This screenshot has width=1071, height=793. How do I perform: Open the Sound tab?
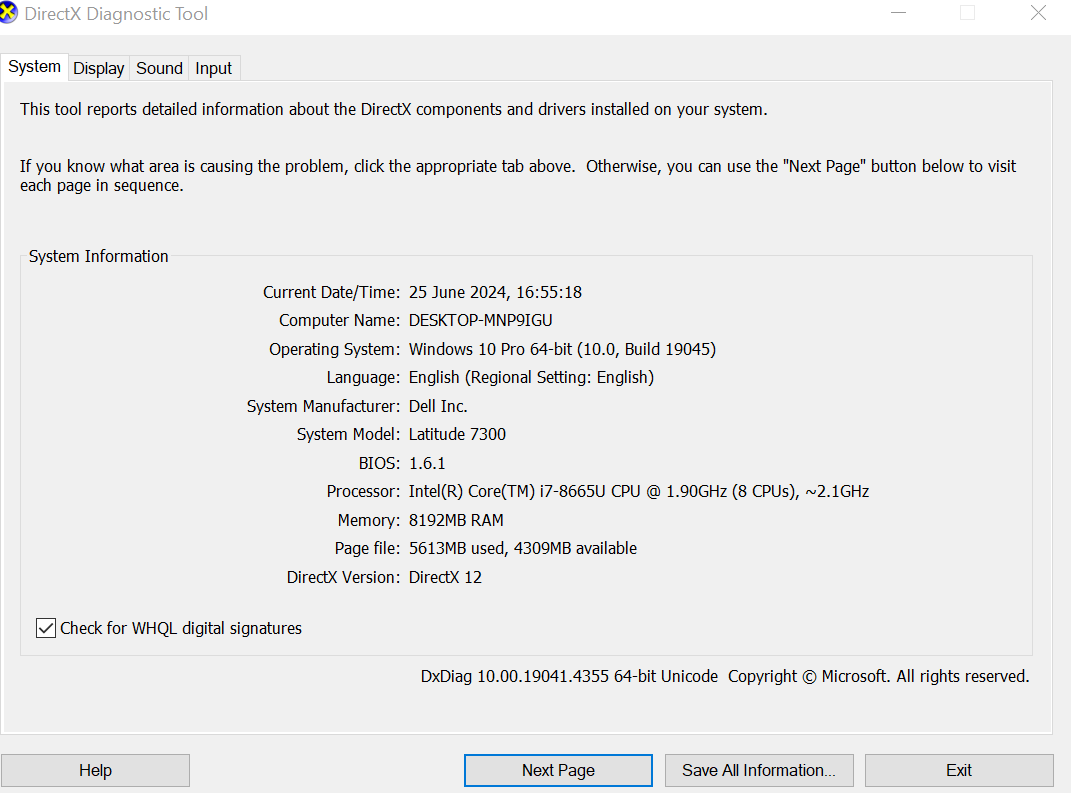[x=159, y=68]
